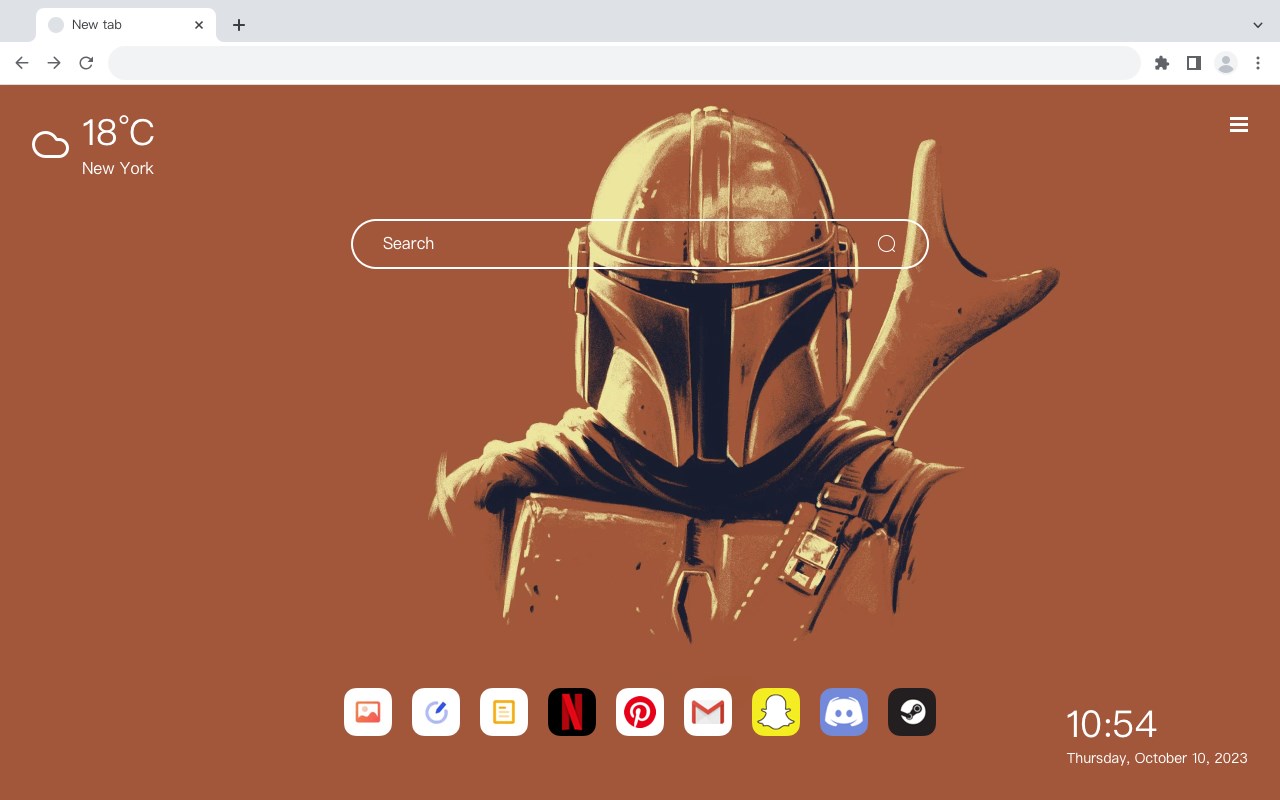Screen dimensions: 1280x800
Task: Toggle the browser side panel
Action: 1194,63
